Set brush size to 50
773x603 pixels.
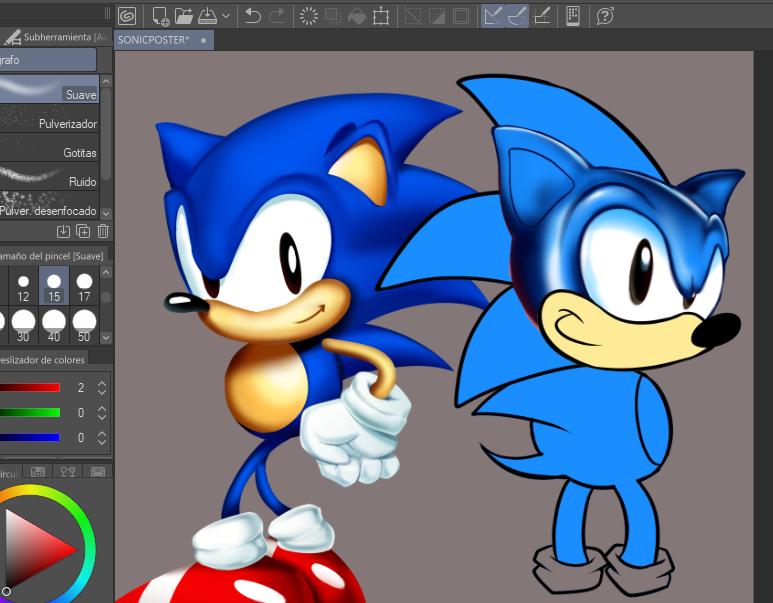coord(84,325)
